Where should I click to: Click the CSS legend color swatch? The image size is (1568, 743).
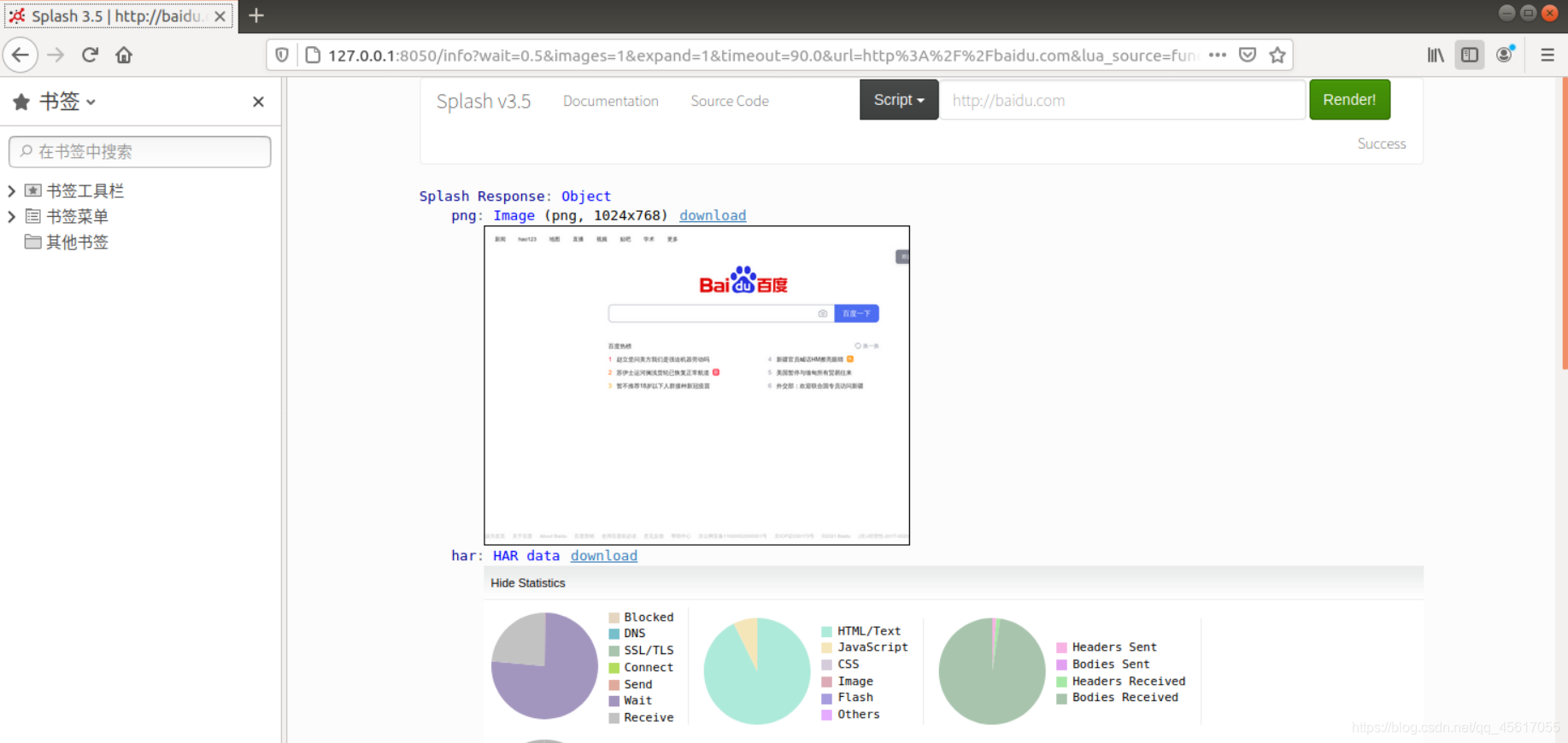[827, 664]
